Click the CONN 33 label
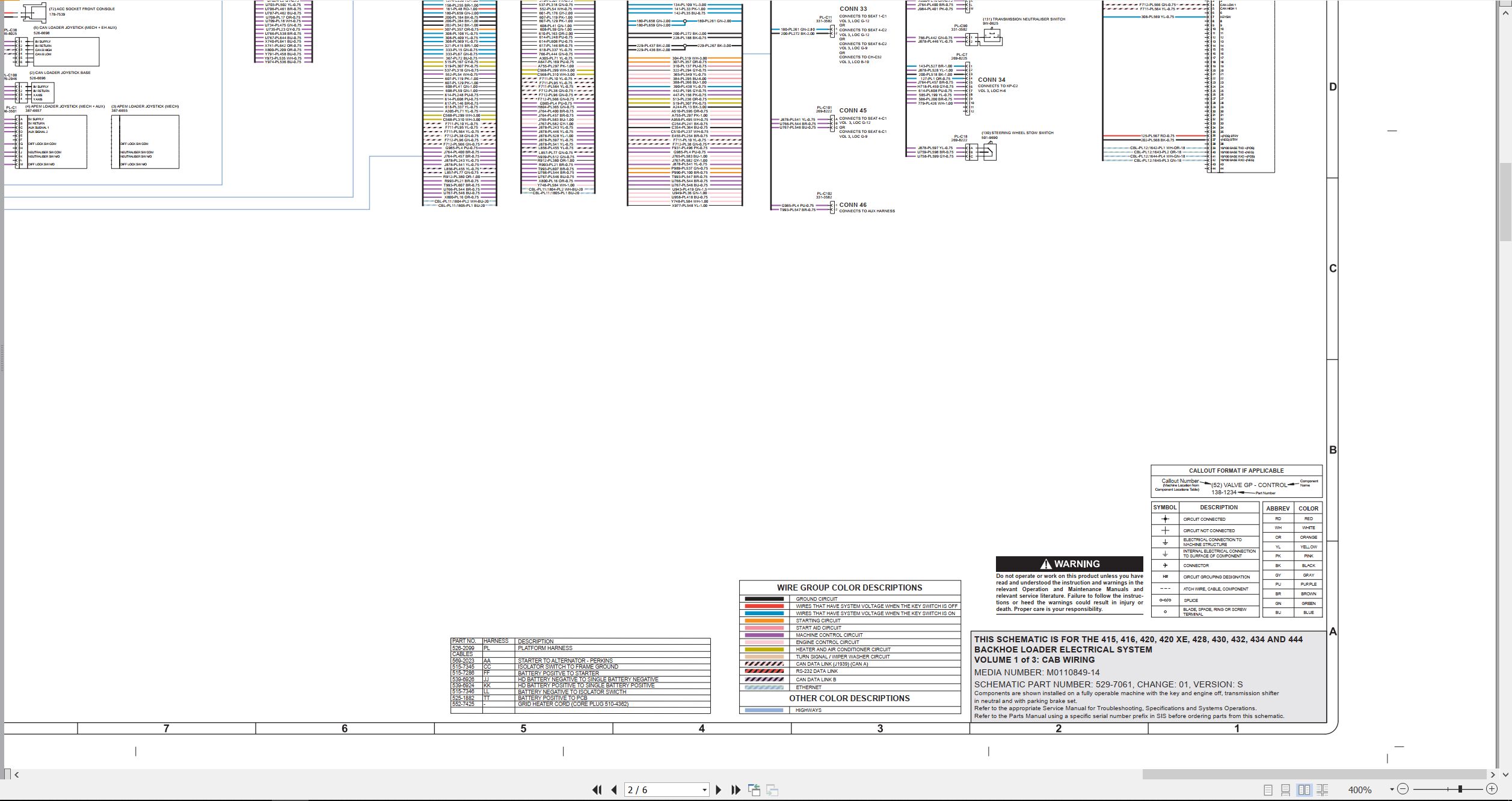Screen dimensions: 1512x801 pos(853,9)
